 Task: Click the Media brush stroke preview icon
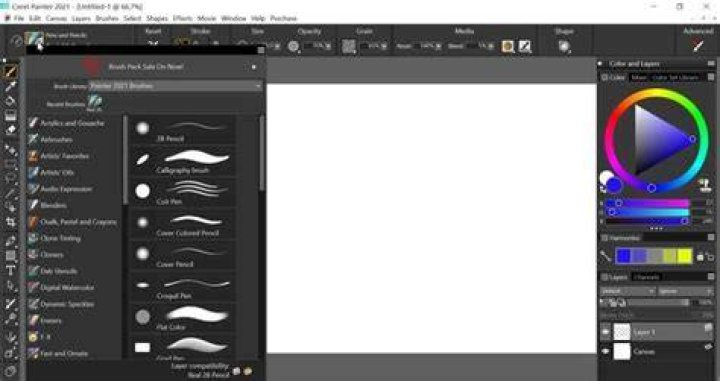524,46
